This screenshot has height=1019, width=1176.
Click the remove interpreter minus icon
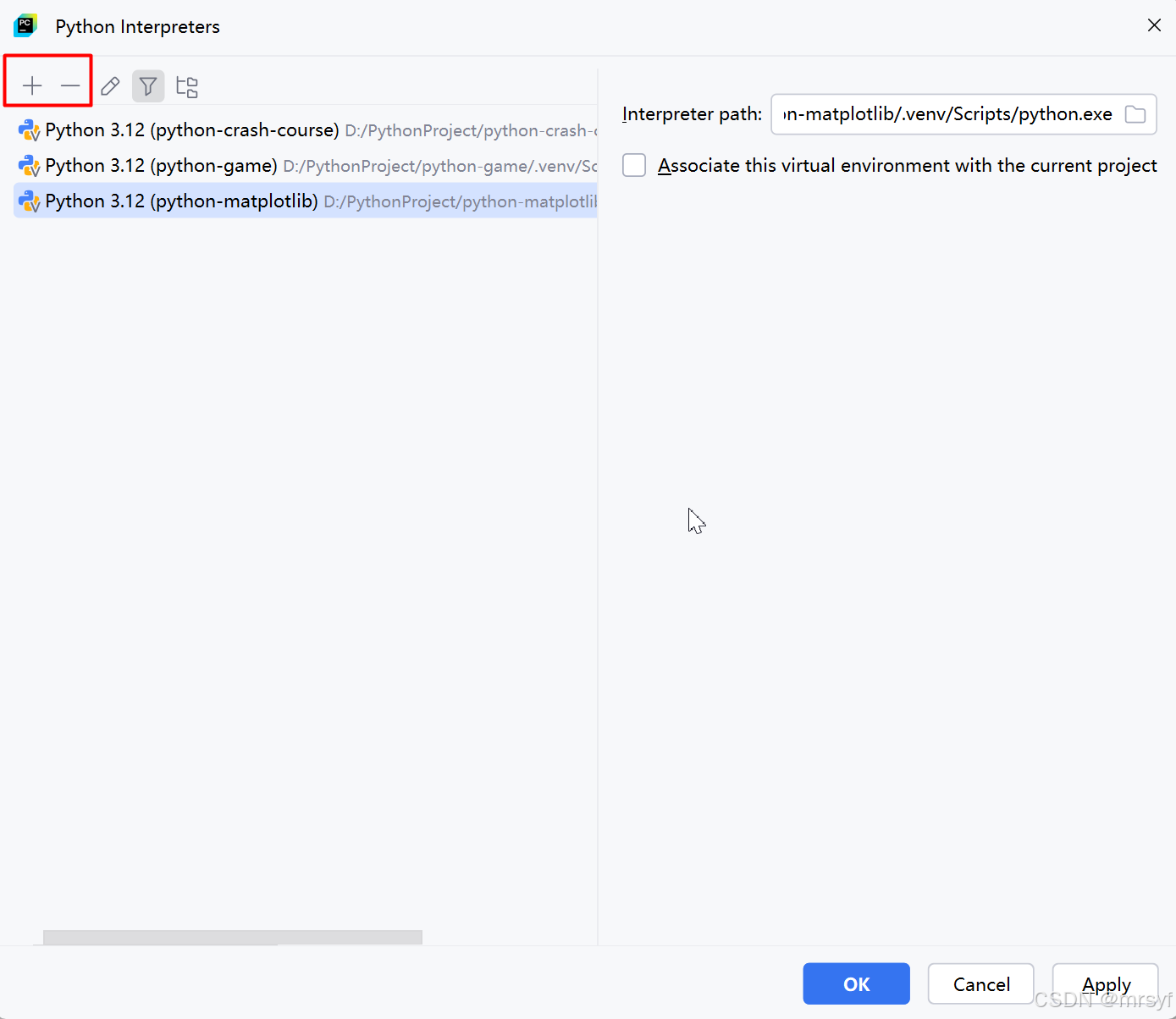point(70,85)
